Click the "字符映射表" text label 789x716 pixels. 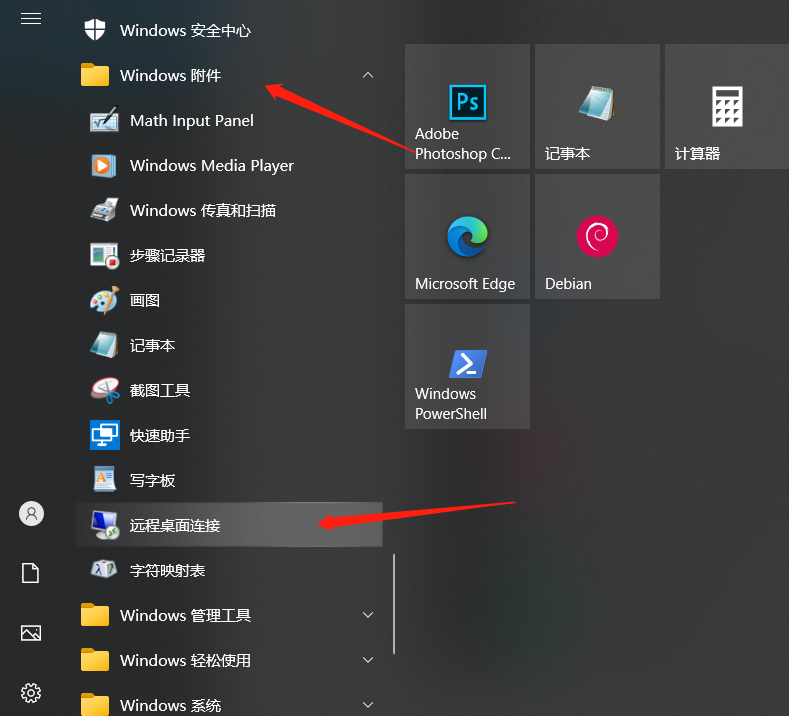(168, 571)
